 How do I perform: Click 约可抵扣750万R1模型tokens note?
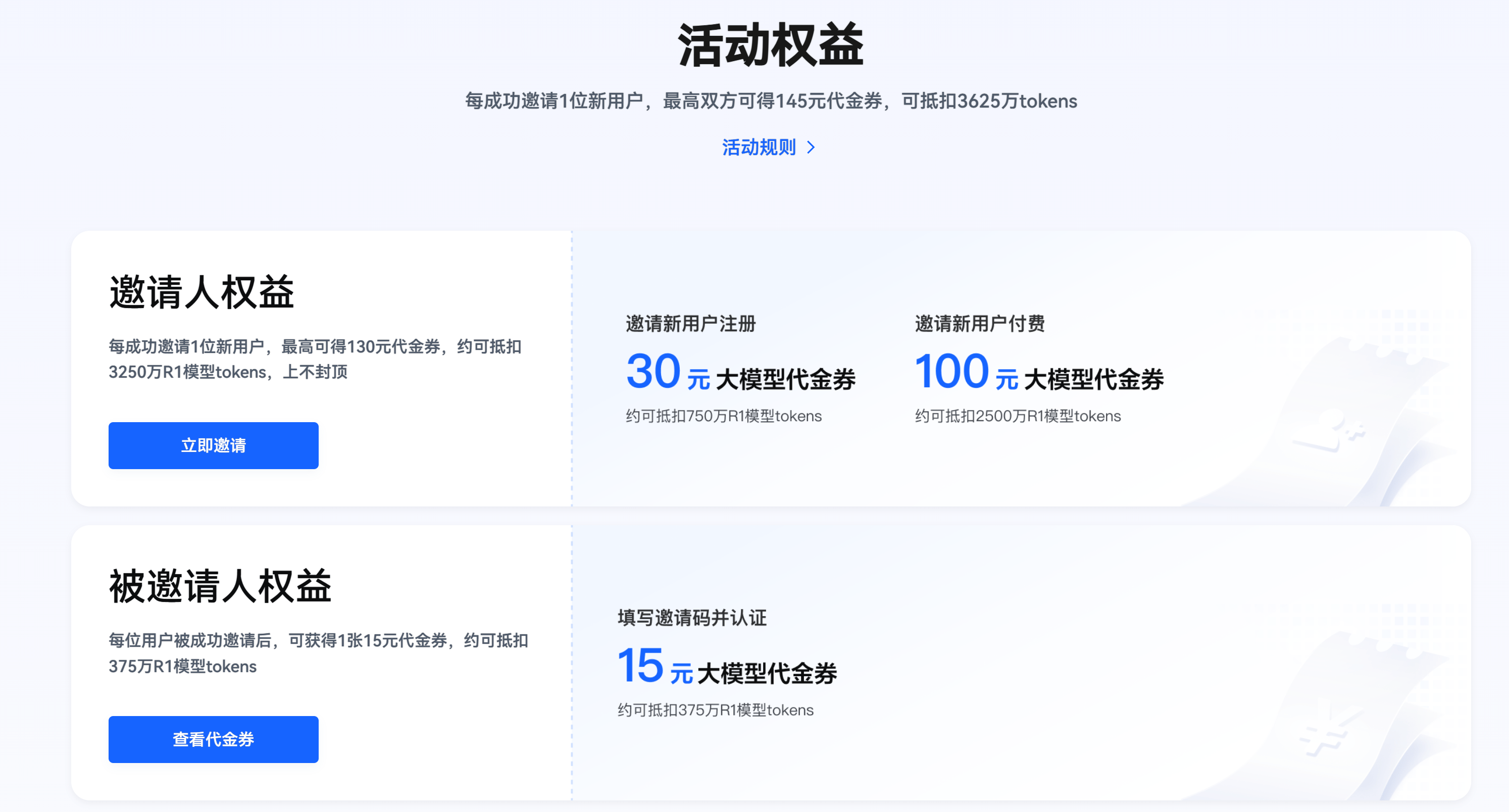tap(724, 416)
